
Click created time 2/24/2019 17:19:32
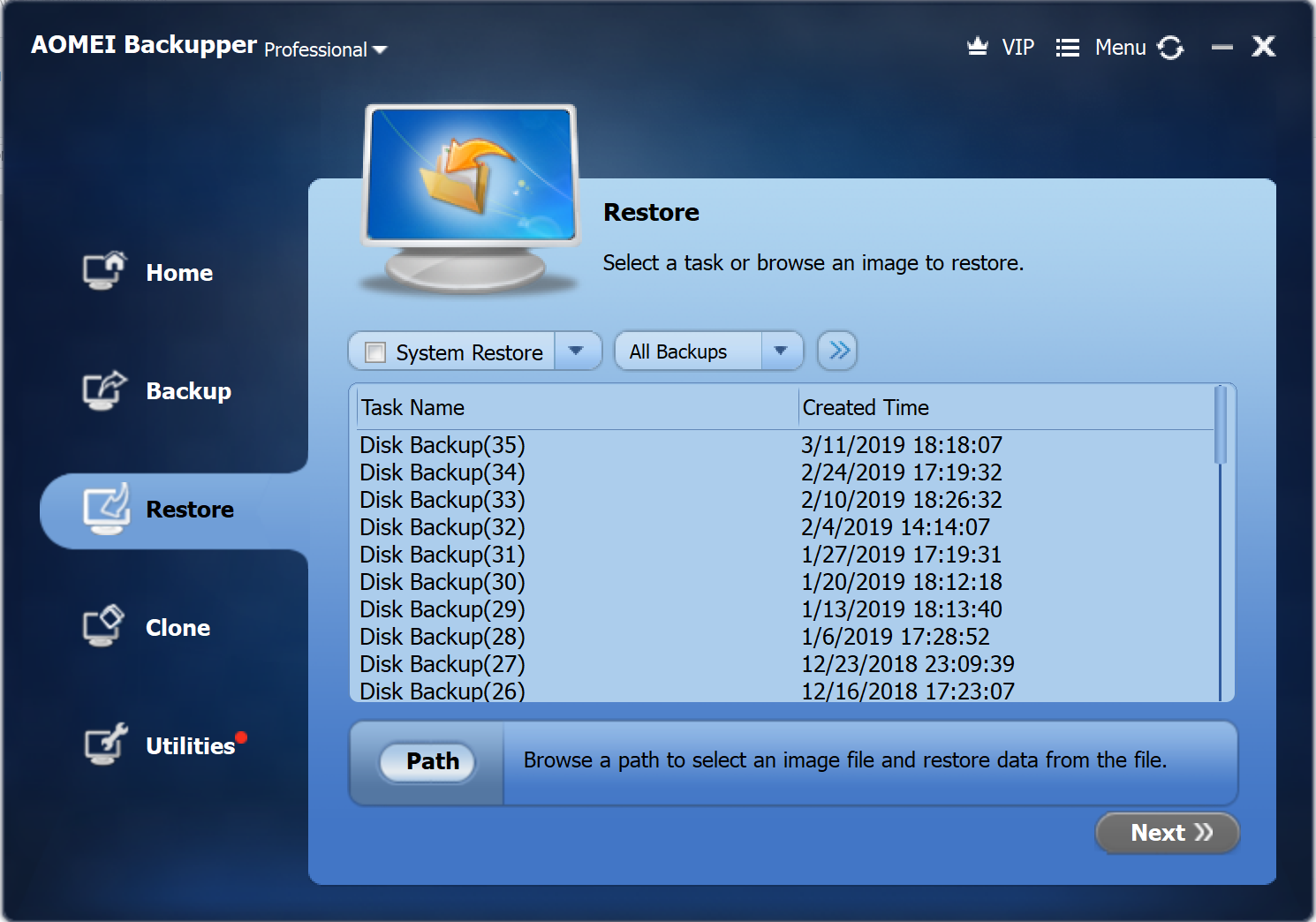click(902, 472)
